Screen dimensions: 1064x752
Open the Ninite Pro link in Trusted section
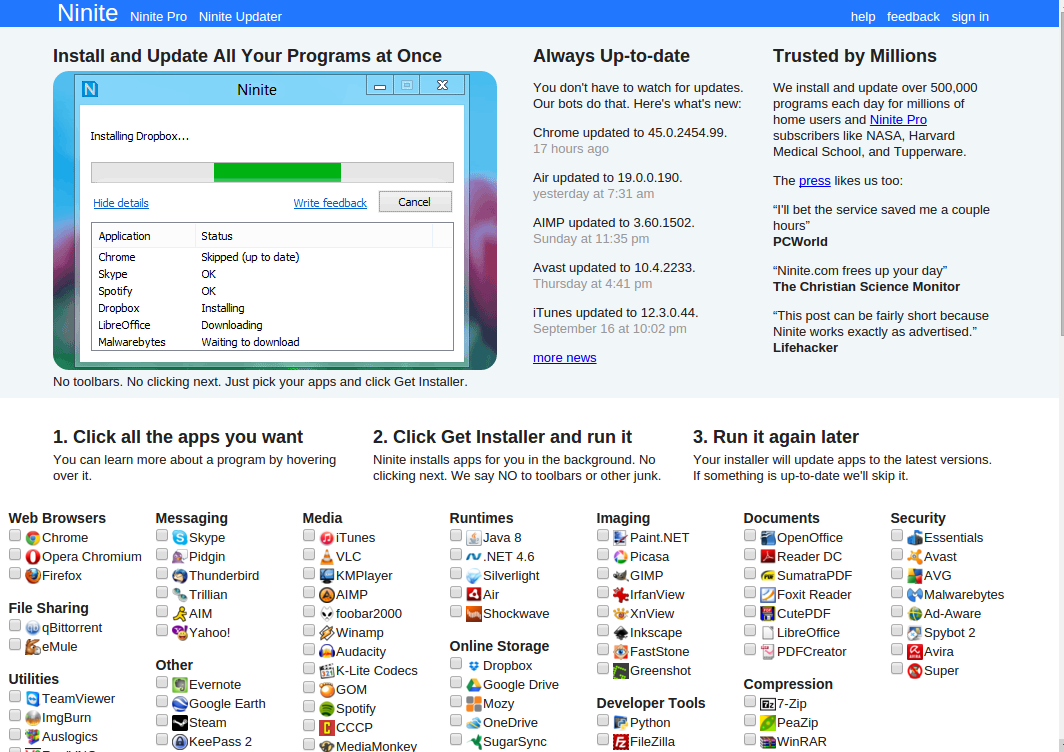click(898, 120)
